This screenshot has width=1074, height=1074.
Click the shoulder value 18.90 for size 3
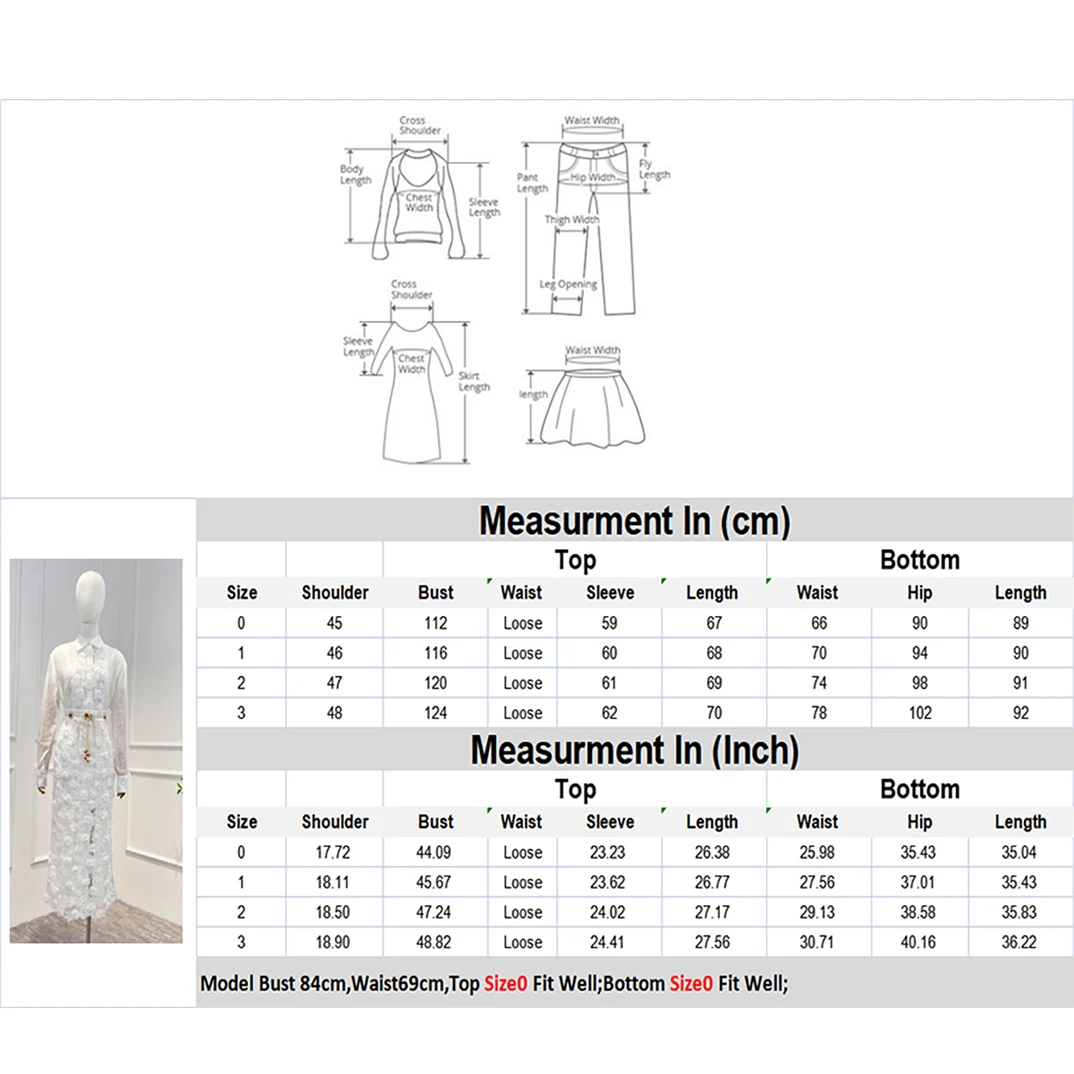pos(333,943)
